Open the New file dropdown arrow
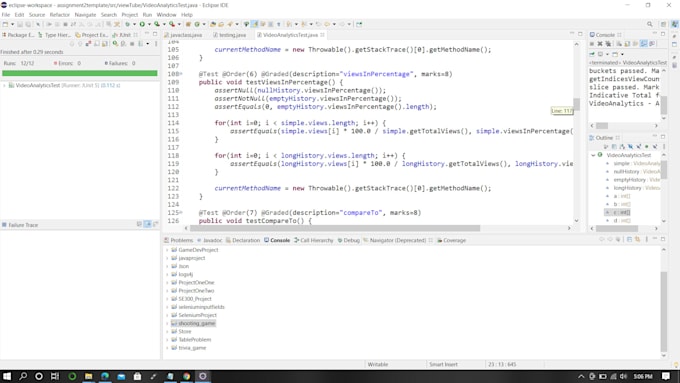The width and height of the screenshot is (680, 383). pos(12,24)
